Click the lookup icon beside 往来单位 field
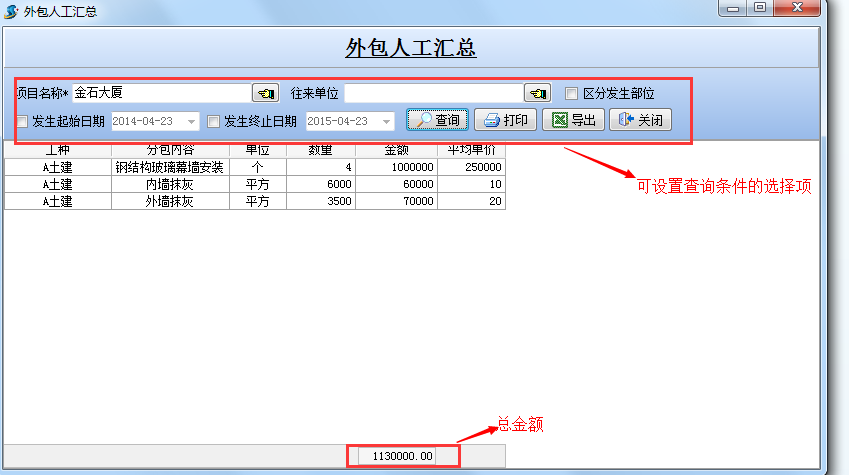The image size is (849, 475). (x=538, y=93)
